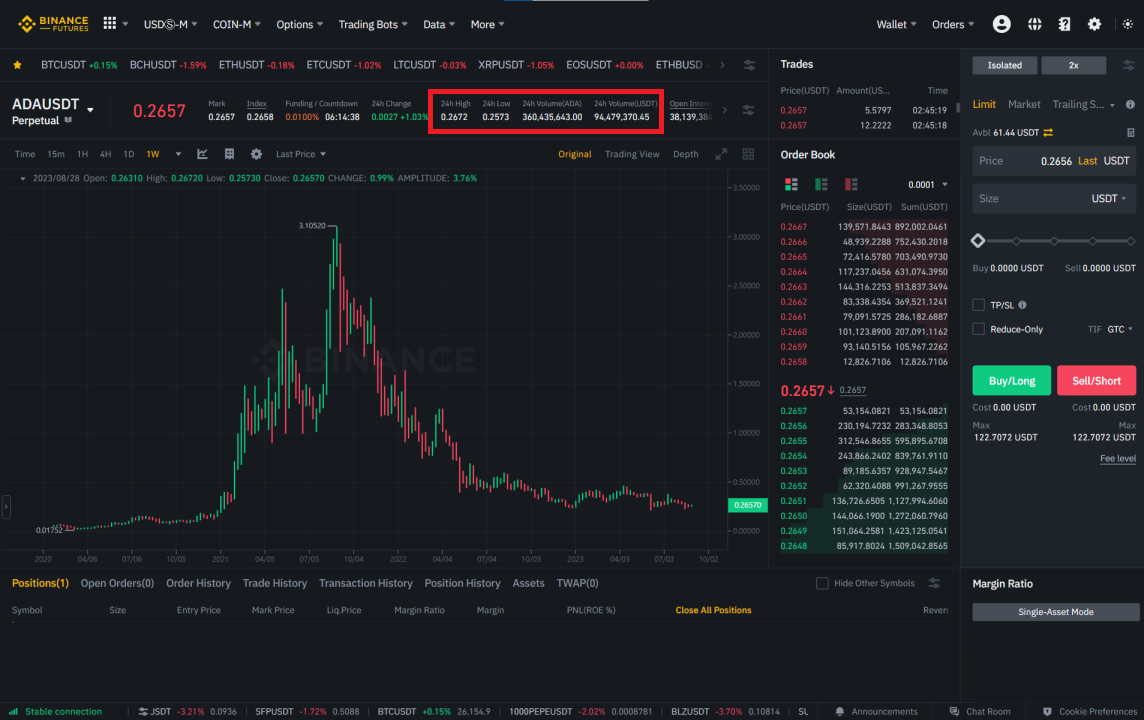Image resolution: width=1144 pixels, height=720 pixels.
Task: Click the Binance Futures logo
Action: pos(53,24)
